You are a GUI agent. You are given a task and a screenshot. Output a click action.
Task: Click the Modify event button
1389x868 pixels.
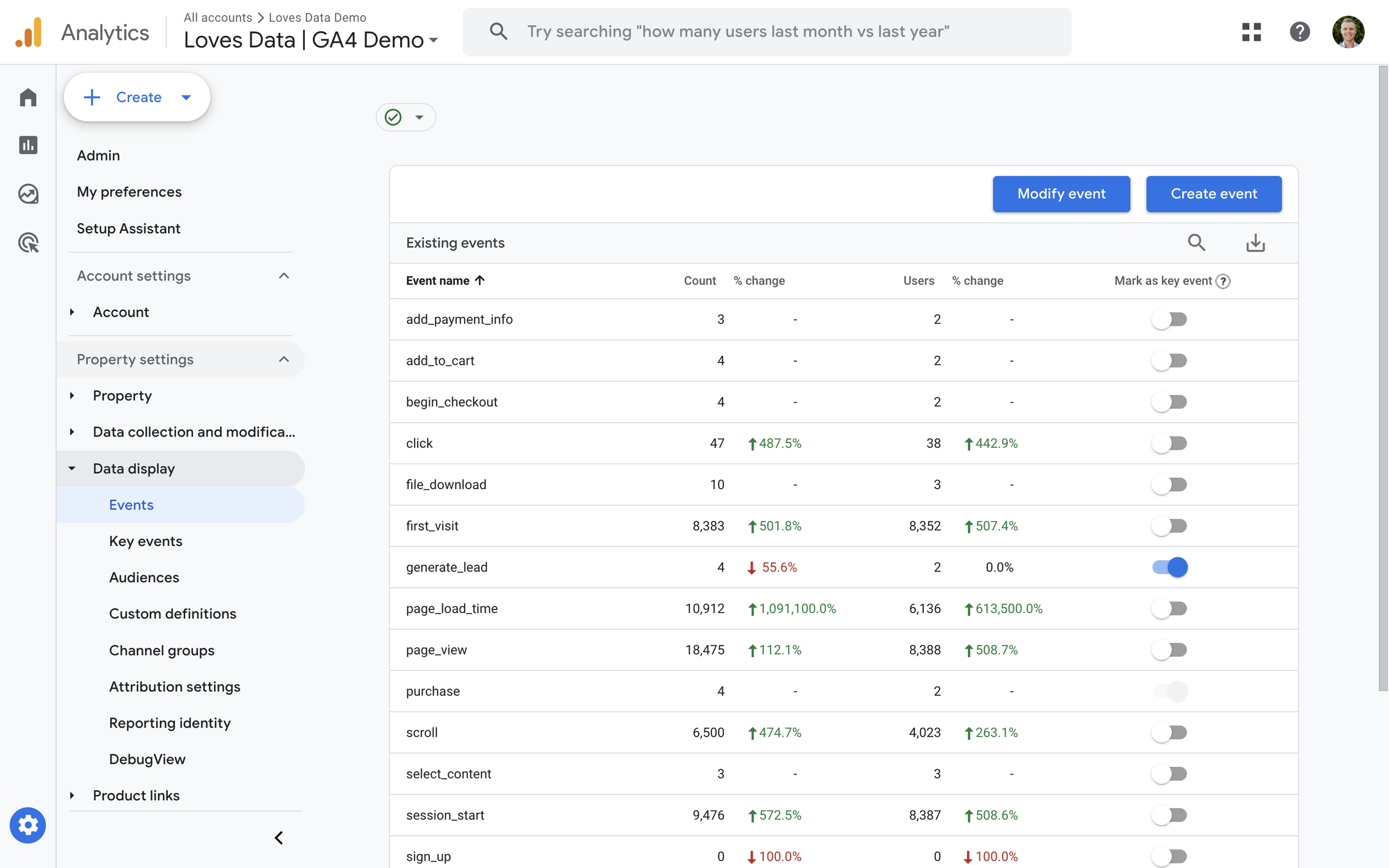(x=1061, y=193)
